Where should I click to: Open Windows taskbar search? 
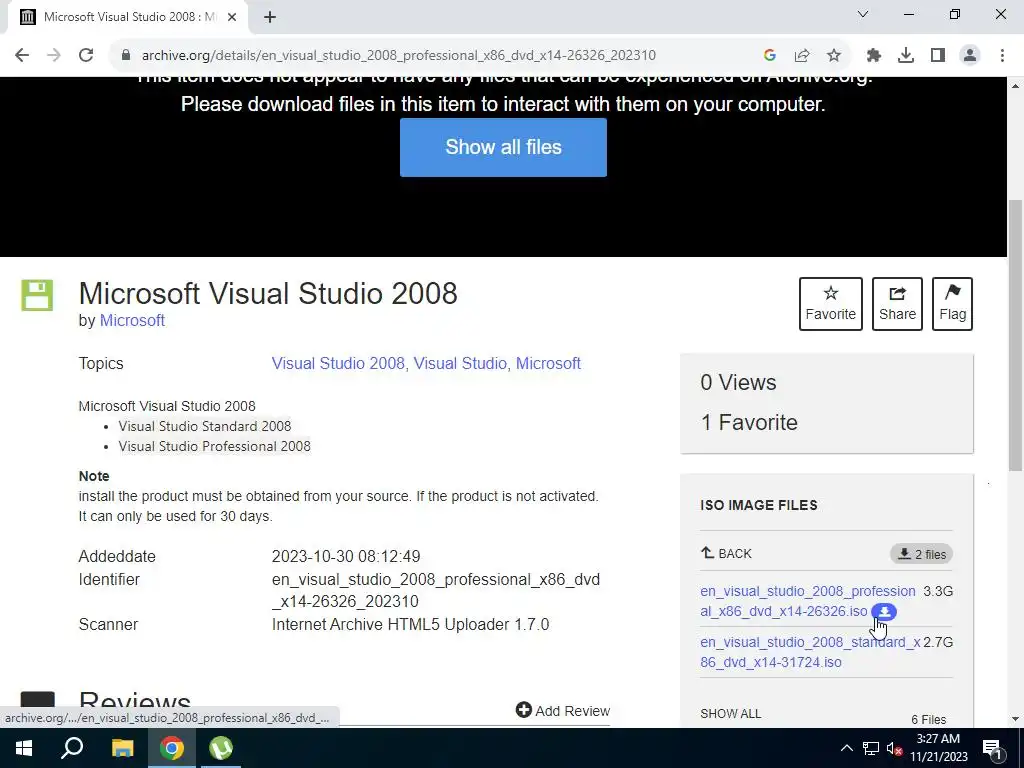coord(72,748)
